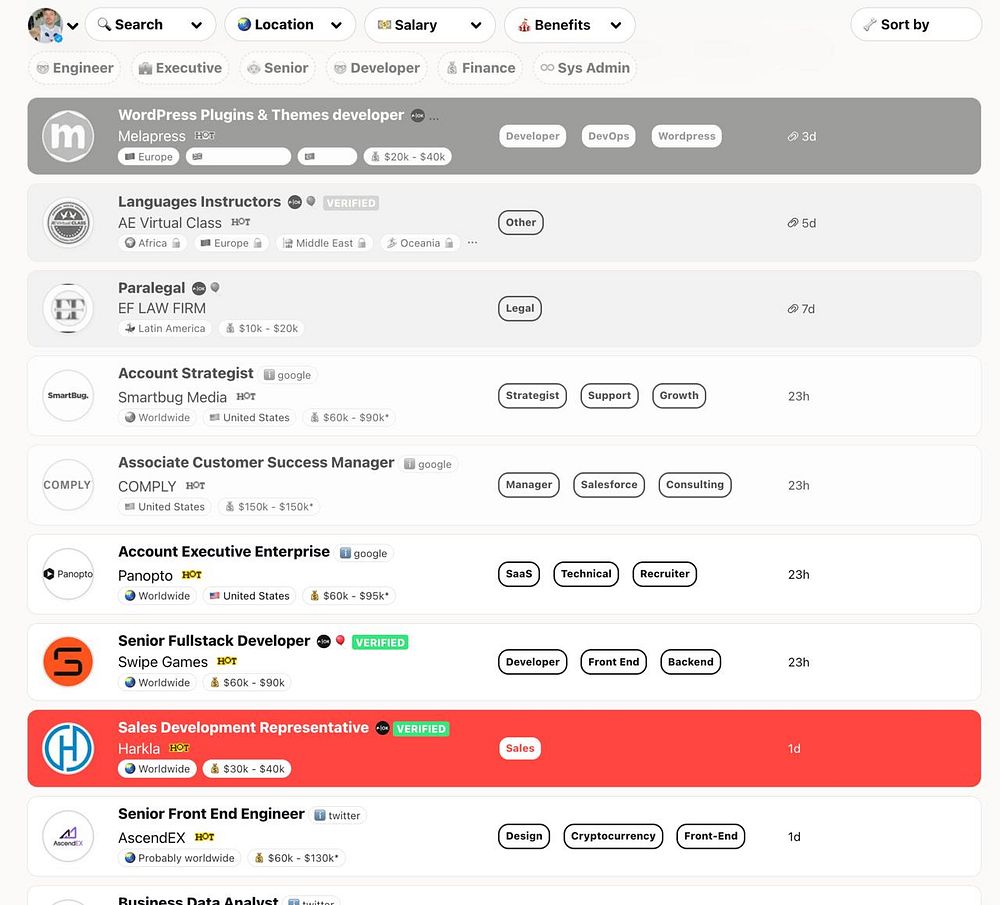This screenshot has width=1000, height=905.
Task: Filter by the Finance category
Action: (480, 68)
